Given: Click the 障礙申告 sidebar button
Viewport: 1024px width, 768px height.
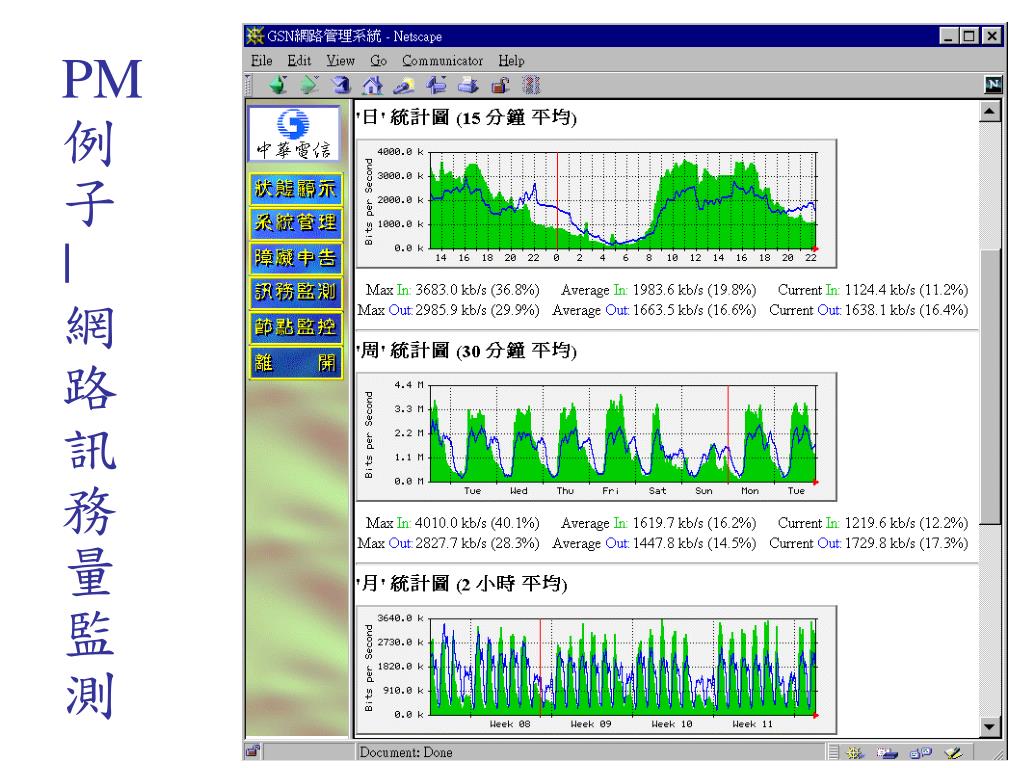Looking at the screenshot, I should tap(295, 258).
